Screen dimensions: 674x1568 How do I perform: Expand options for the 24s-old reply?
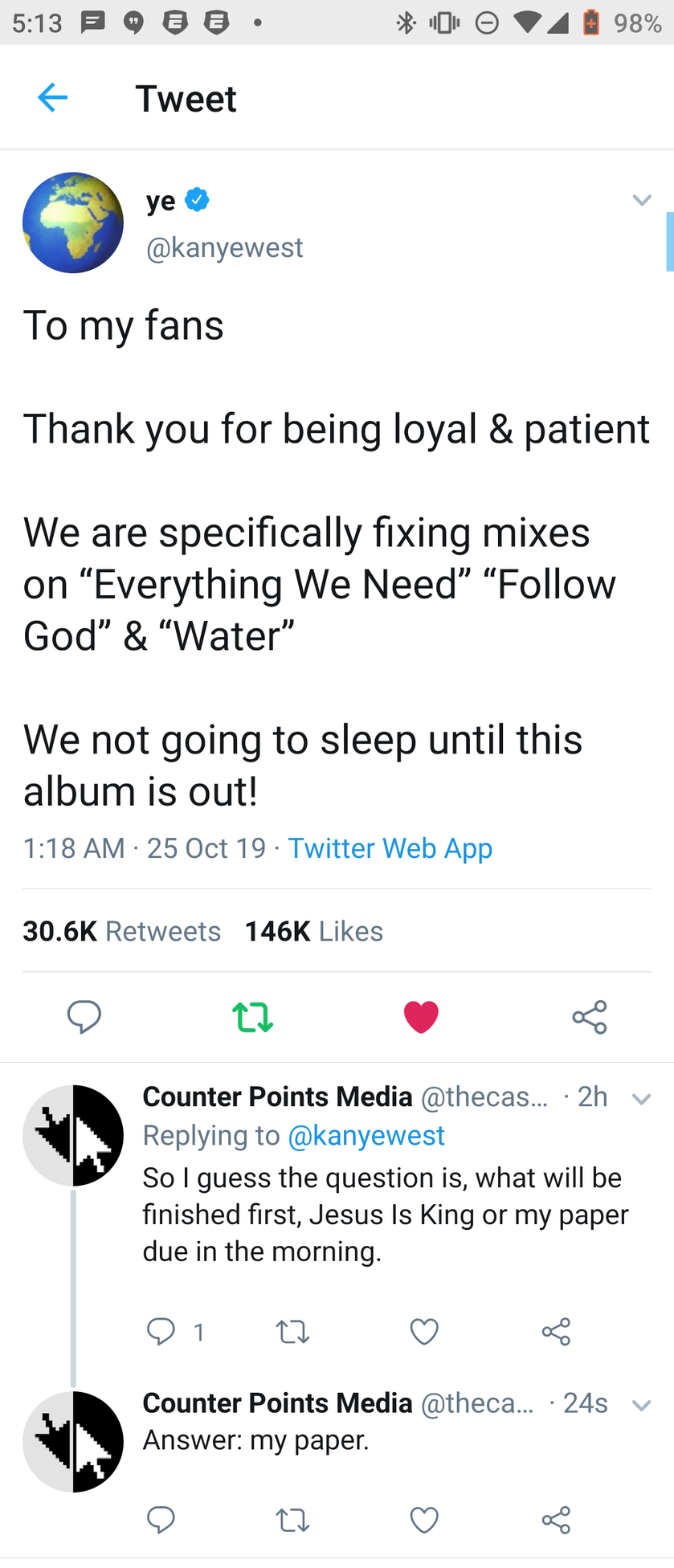click(x=641, y=1405)
